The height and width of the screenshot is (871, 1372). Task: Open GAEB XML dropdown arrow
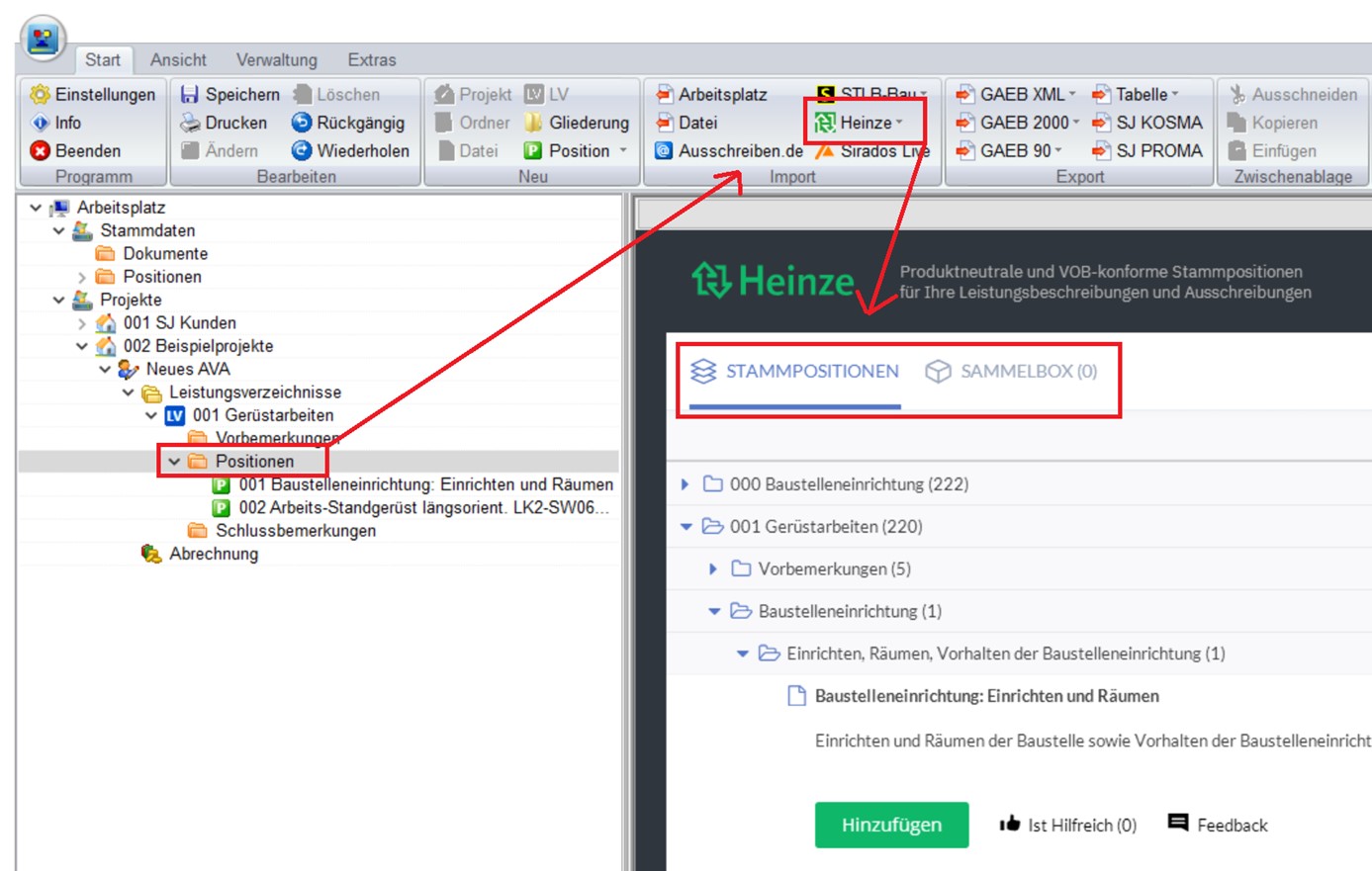1071,94
